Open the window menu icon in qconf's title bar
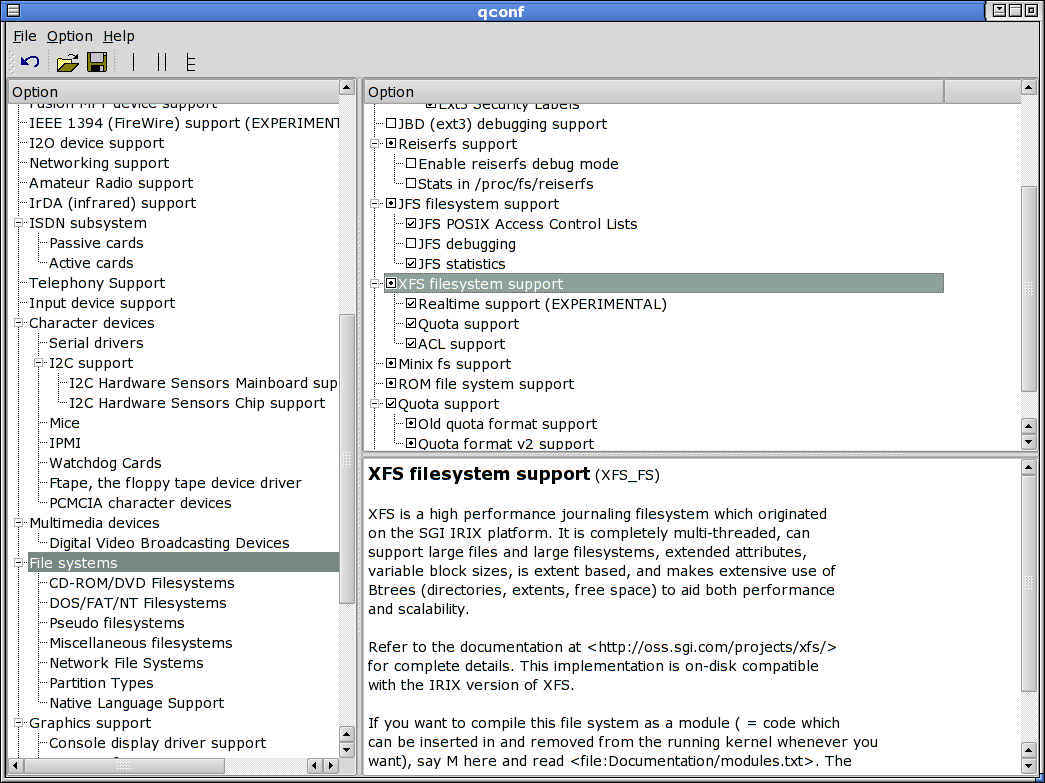 click(13, 10)
